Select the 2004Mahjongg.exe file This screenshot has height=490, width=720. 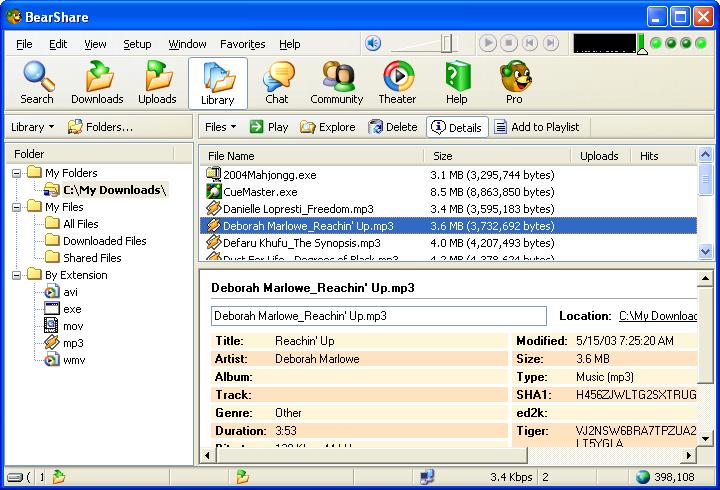[x=270, y=175]
